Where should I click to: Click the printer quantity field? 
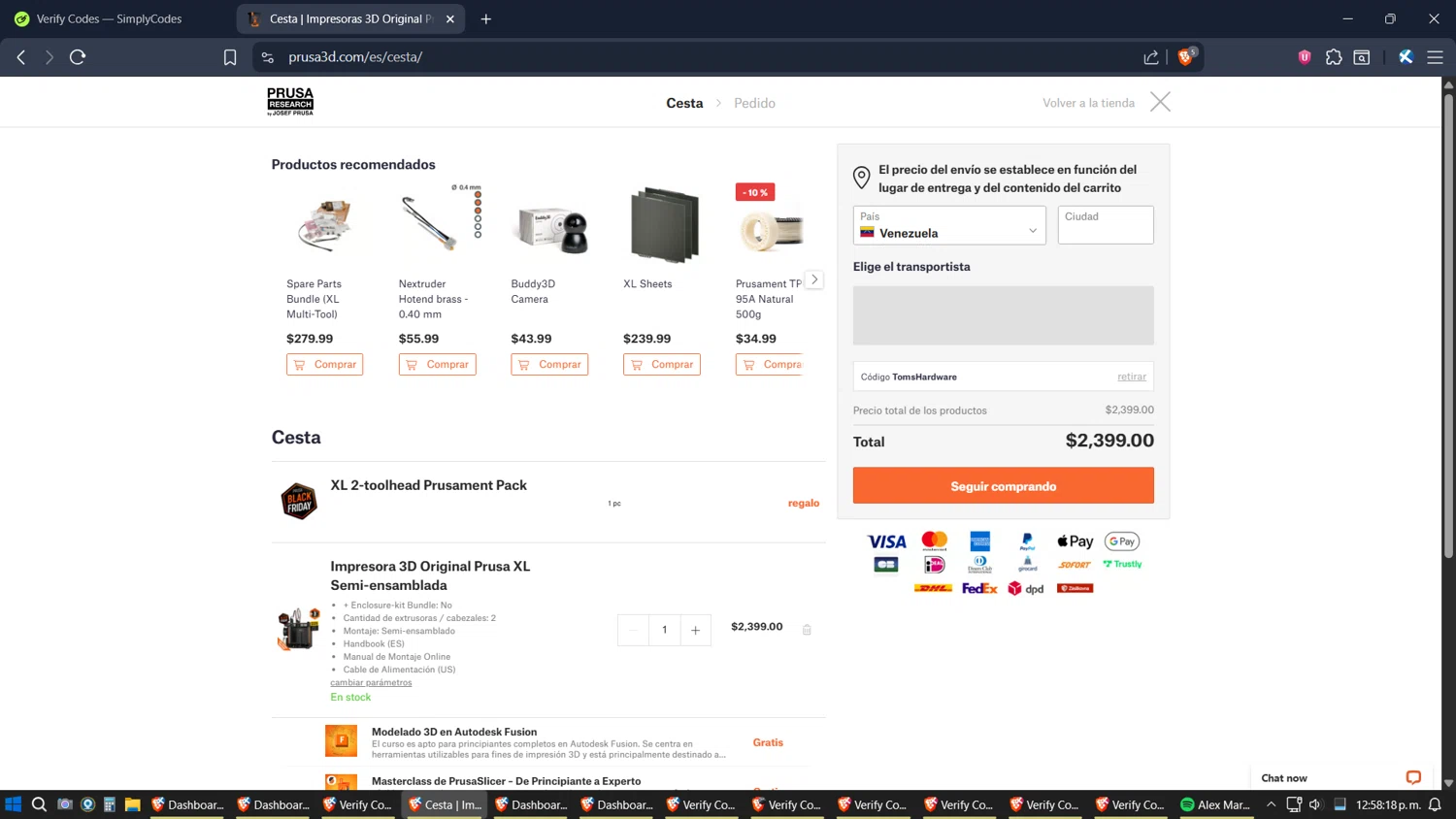[664, 630]
